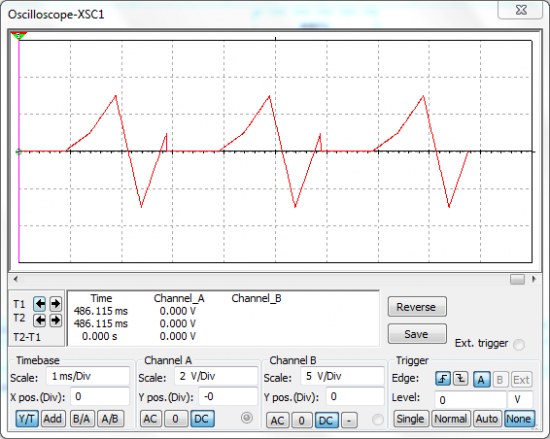Open trigger Level unit V selector
This screenshot has width=550, height=439.
click(x=519, y=399)
